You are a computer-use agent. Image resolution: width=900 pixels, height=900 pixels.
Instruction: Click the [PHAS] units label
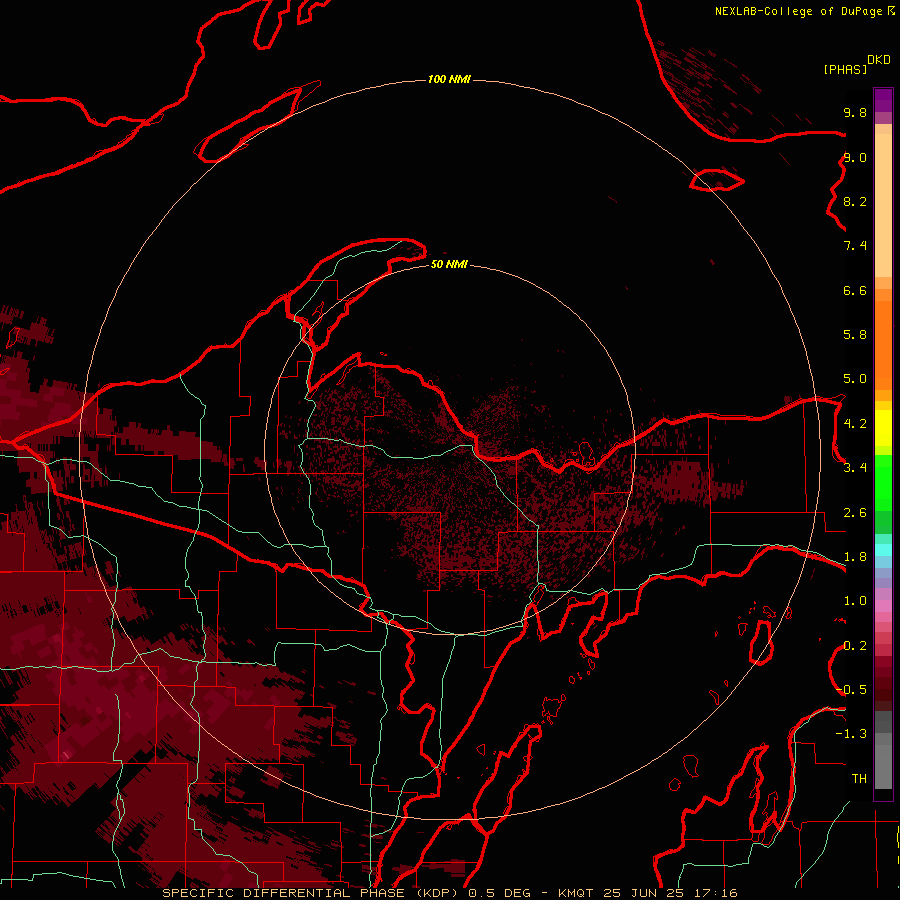click(x=845, y=69)
